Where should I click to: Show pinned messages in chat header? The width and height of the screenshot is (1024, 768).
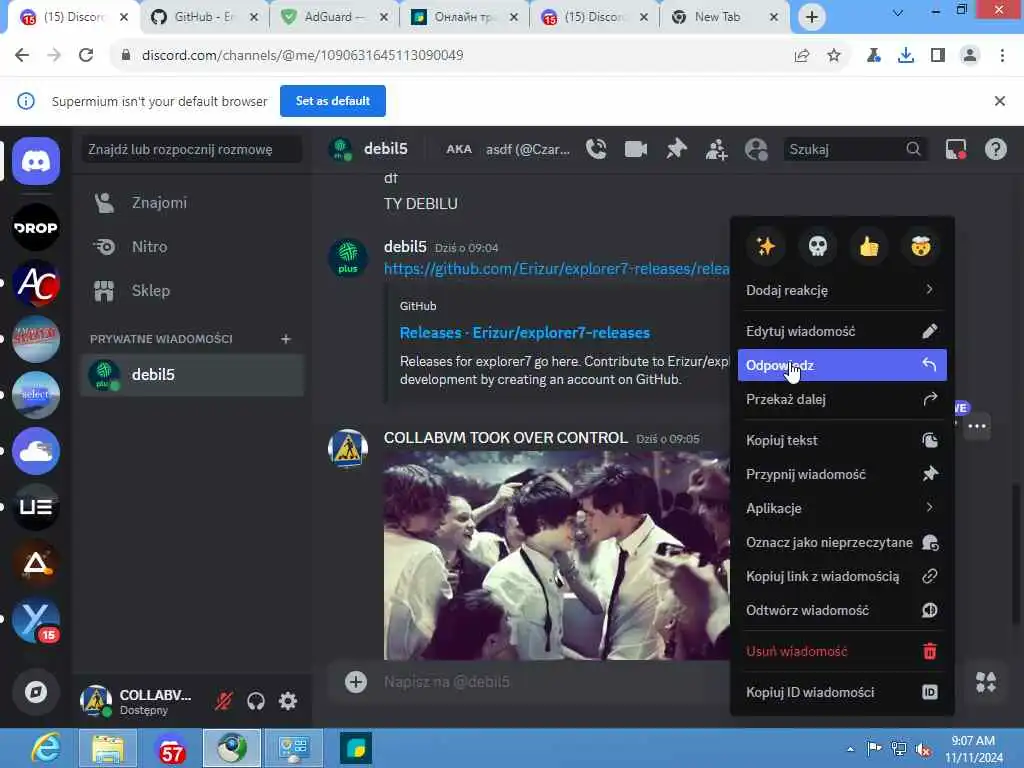point(676,150)
